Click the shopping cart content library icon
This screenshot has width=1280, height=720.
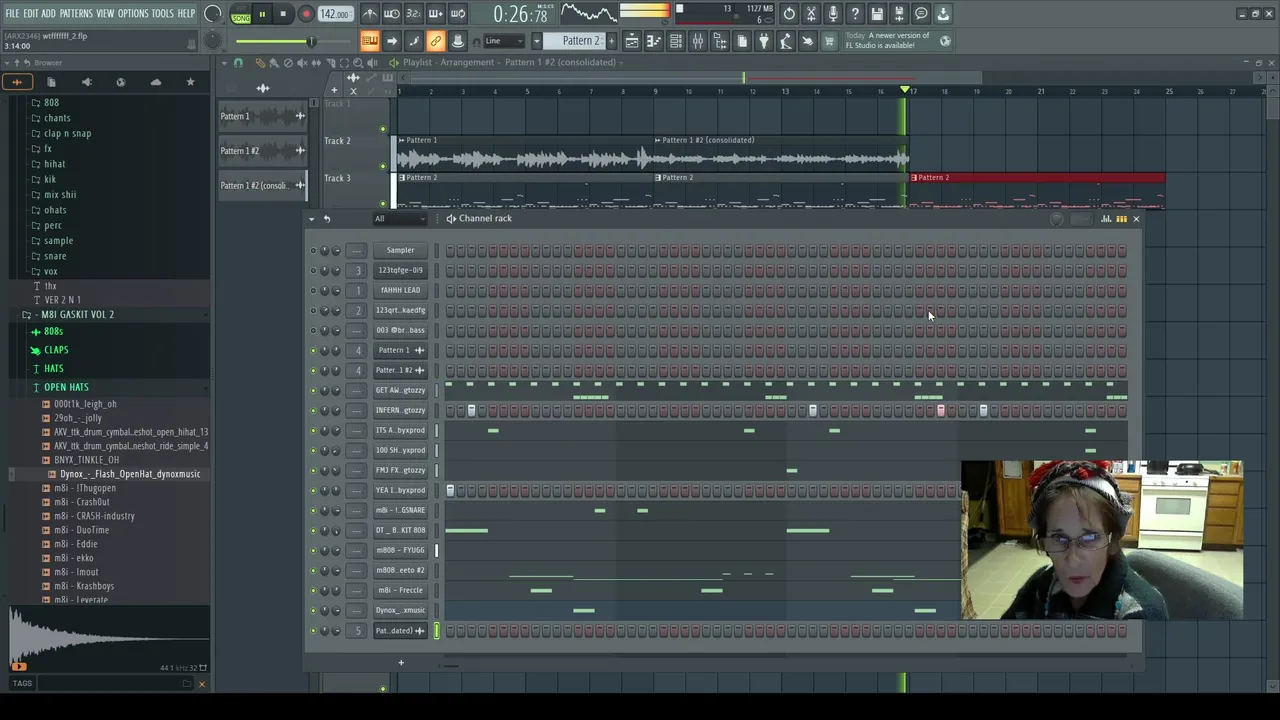tap(828, 41)
